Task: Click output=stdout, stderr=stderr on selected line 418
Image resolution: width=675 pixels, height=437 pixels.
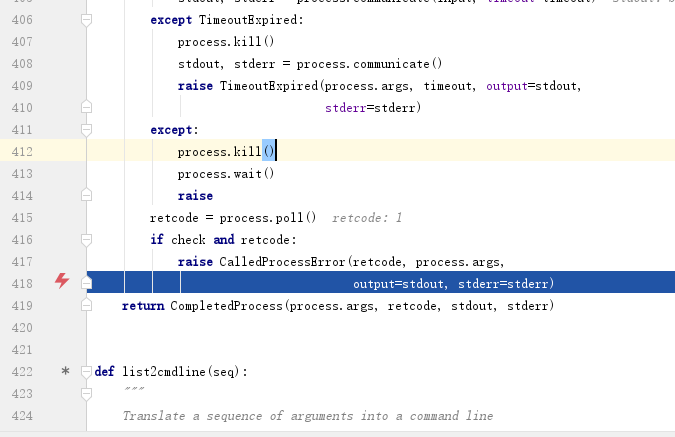Action: tap(451, 284)
